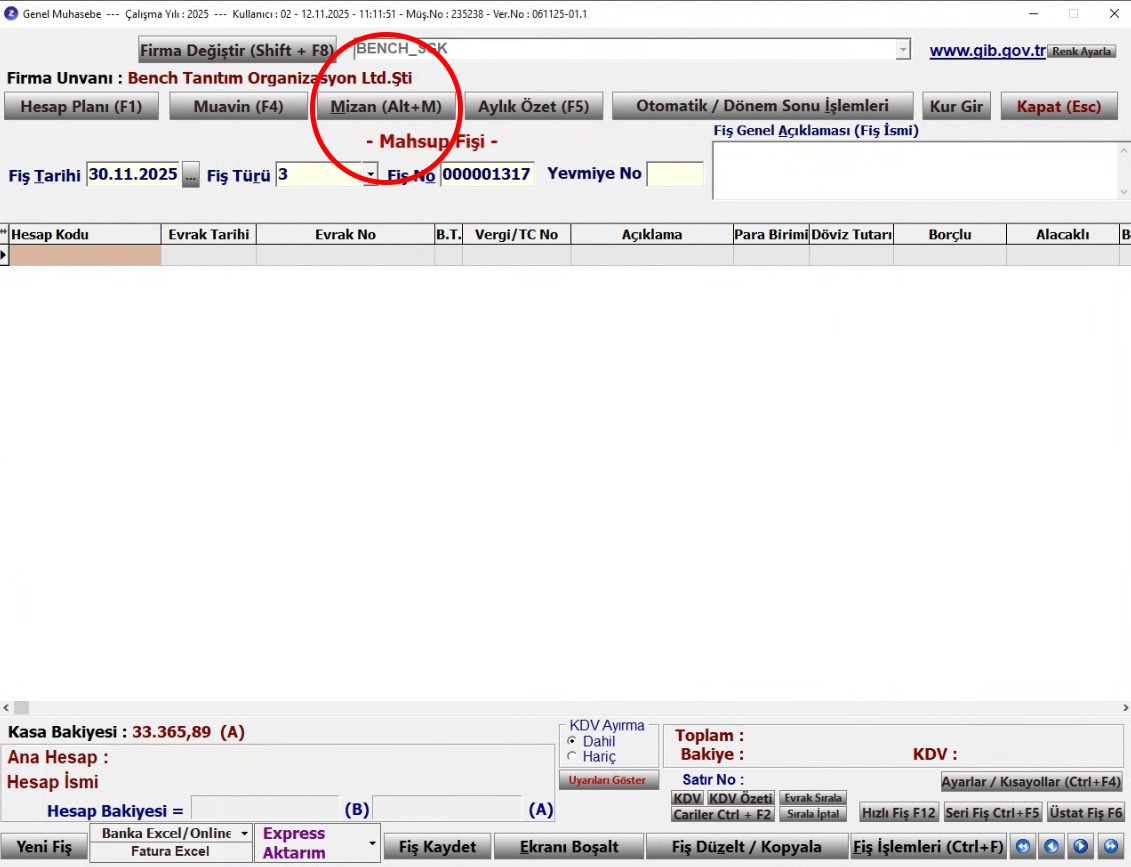This screenshot has width=1131, height=867.
Task: Expand the Express Aktarım dropdown
Action: click(x=372, y=843)
